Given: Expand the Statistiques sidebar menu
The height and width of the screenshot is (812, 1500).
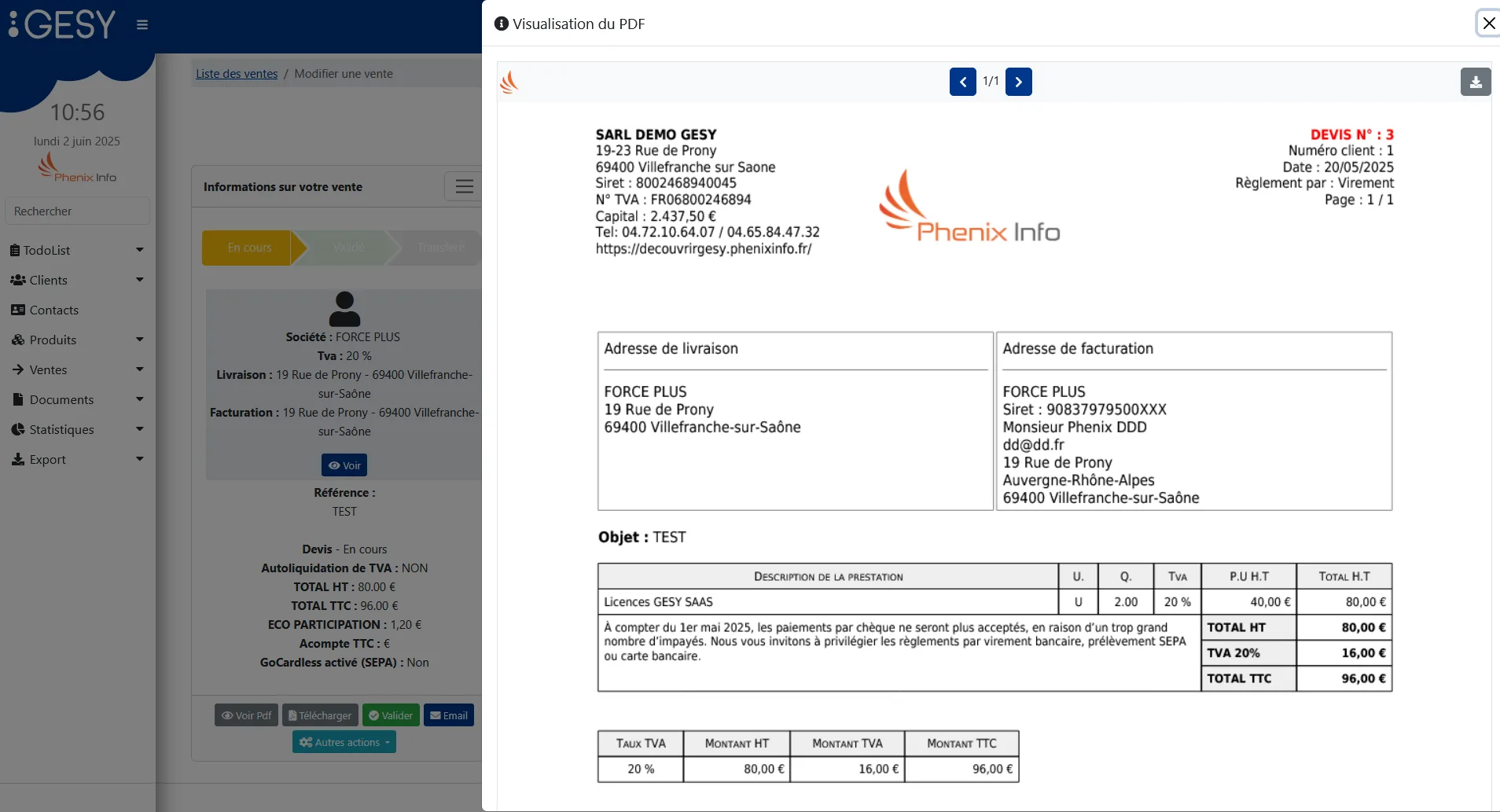Looking at the screenshot, I should pos(76,429).
